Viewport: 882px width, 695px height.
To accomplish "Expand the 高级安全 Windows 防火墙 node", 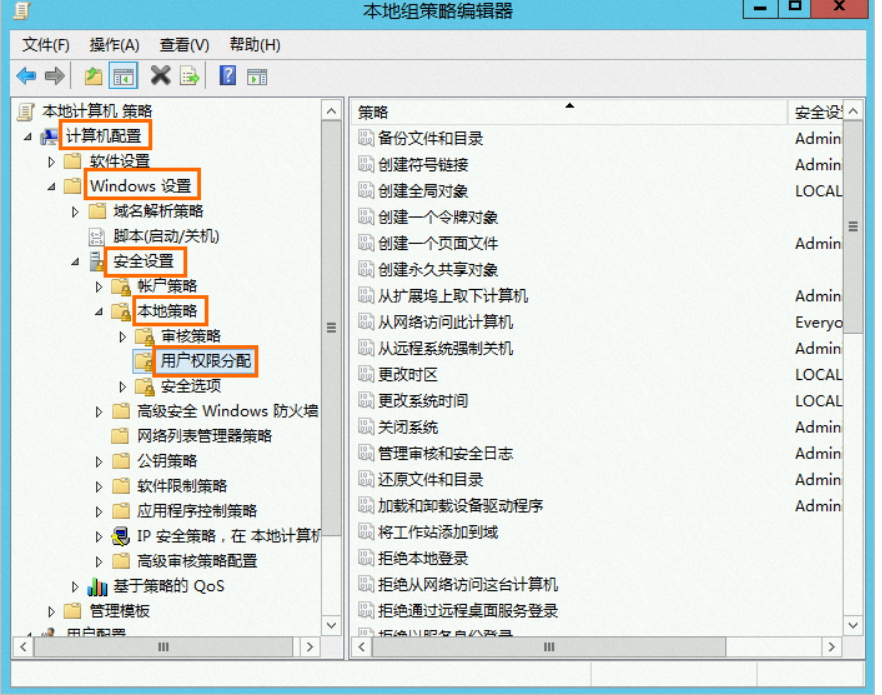I will (99, 411).
